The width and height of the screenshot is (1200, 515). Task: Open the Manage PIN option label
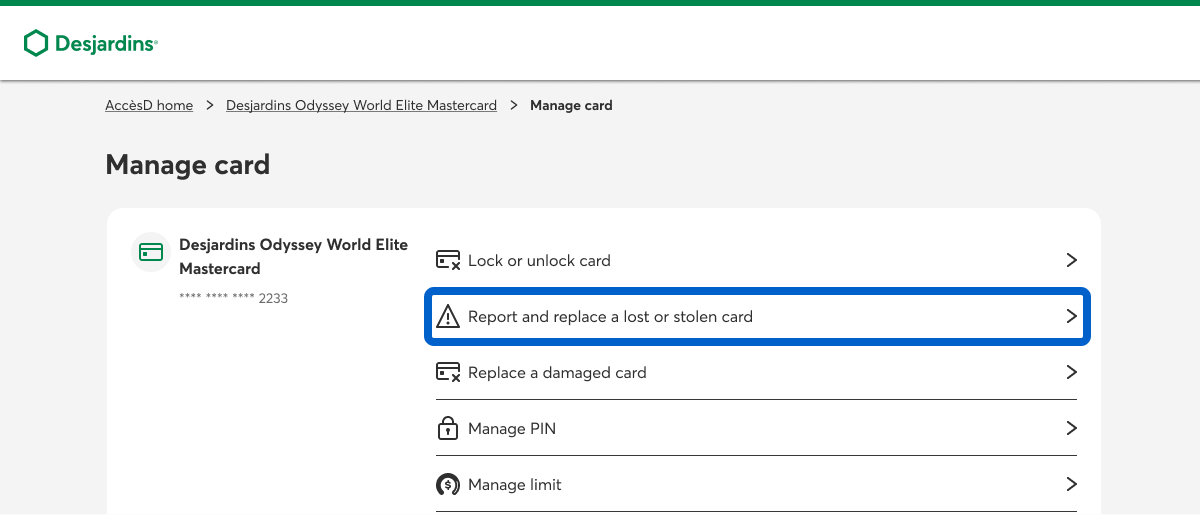512,429
